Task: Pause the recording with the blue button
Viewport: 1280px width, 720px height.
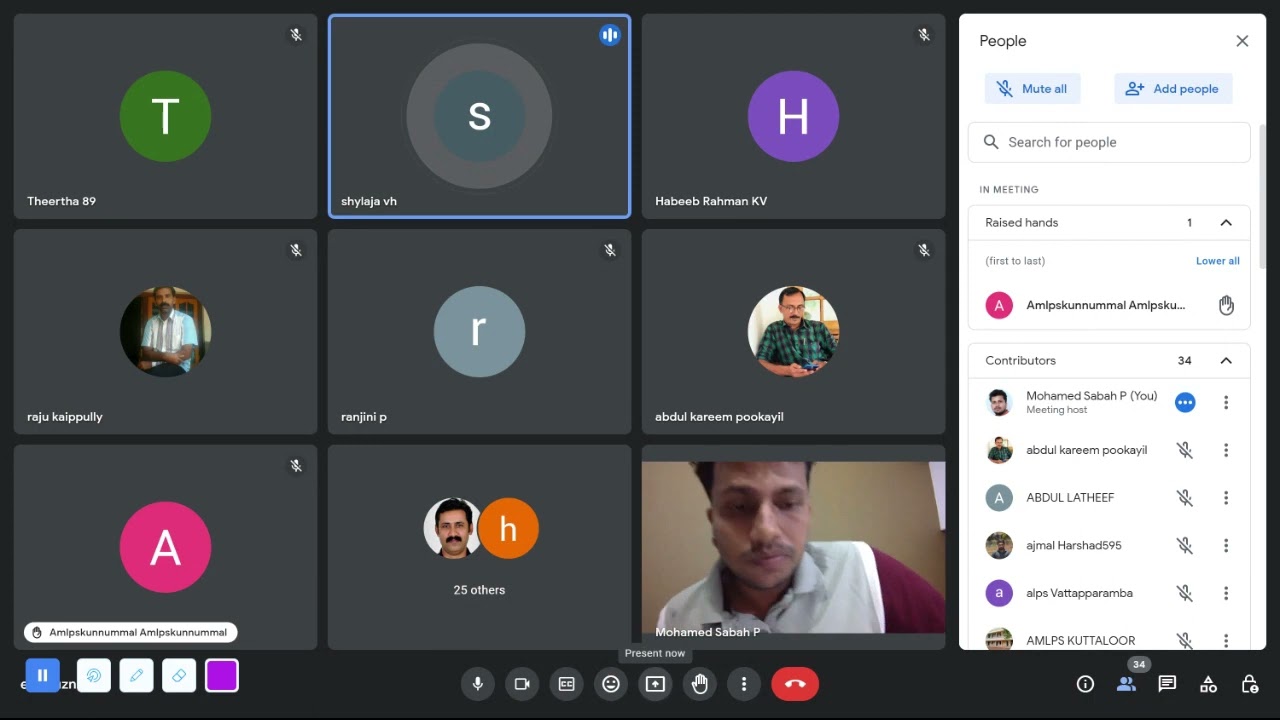Action: 42,676
